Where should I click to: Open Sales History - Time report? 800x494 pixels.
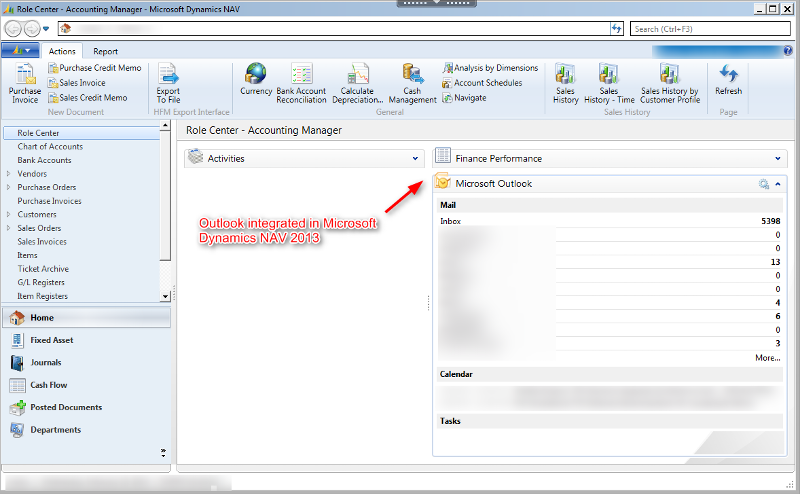[609, 83]
